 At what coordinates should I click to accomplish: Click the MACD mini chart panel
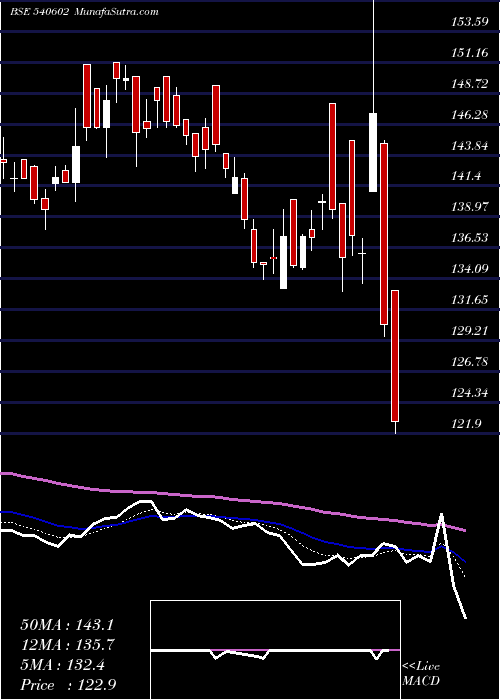coord(275,650)
